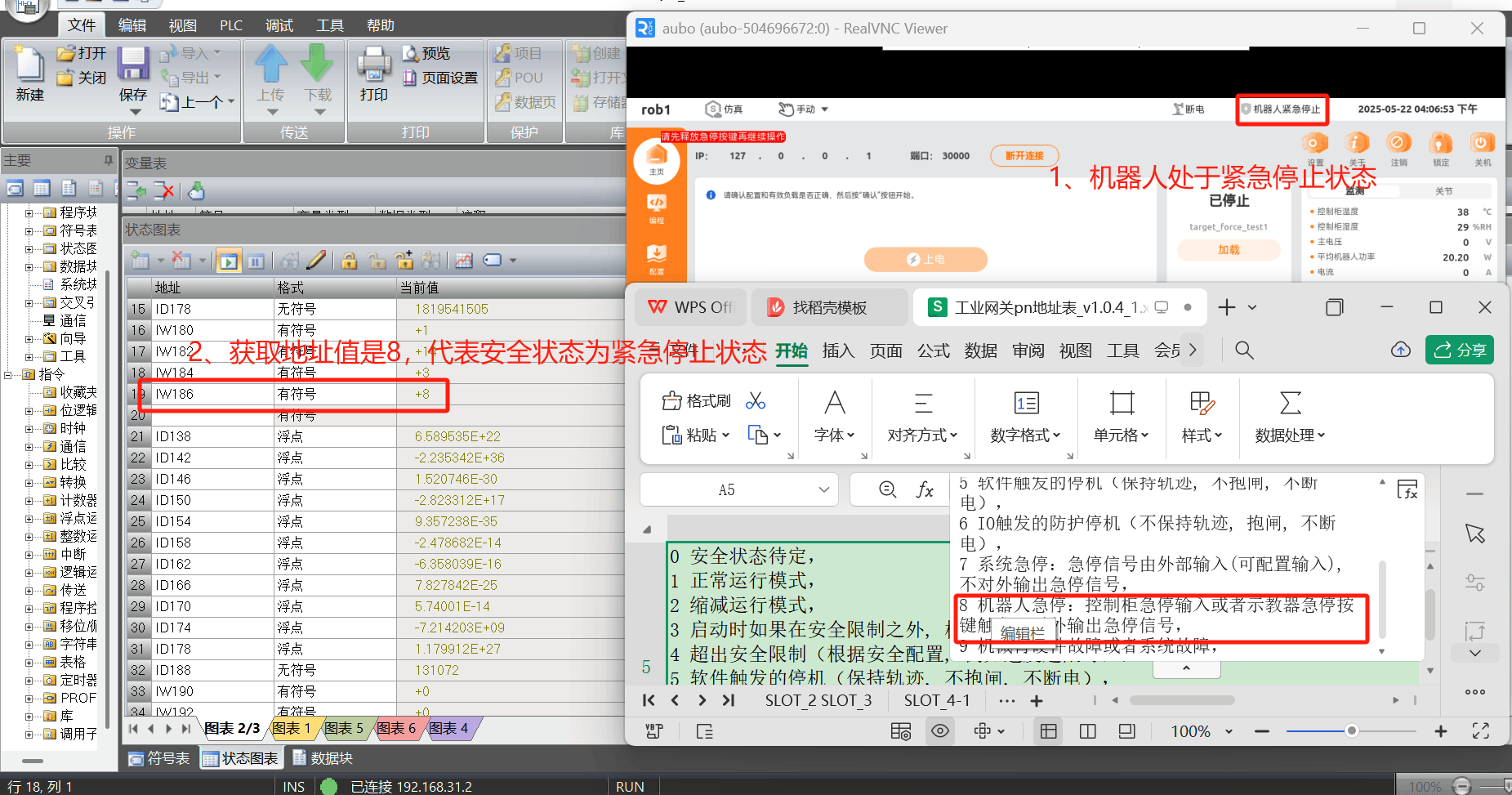Click the Format Painter (格式刷) icon
1512x795 pixels.
click(671, 401)
